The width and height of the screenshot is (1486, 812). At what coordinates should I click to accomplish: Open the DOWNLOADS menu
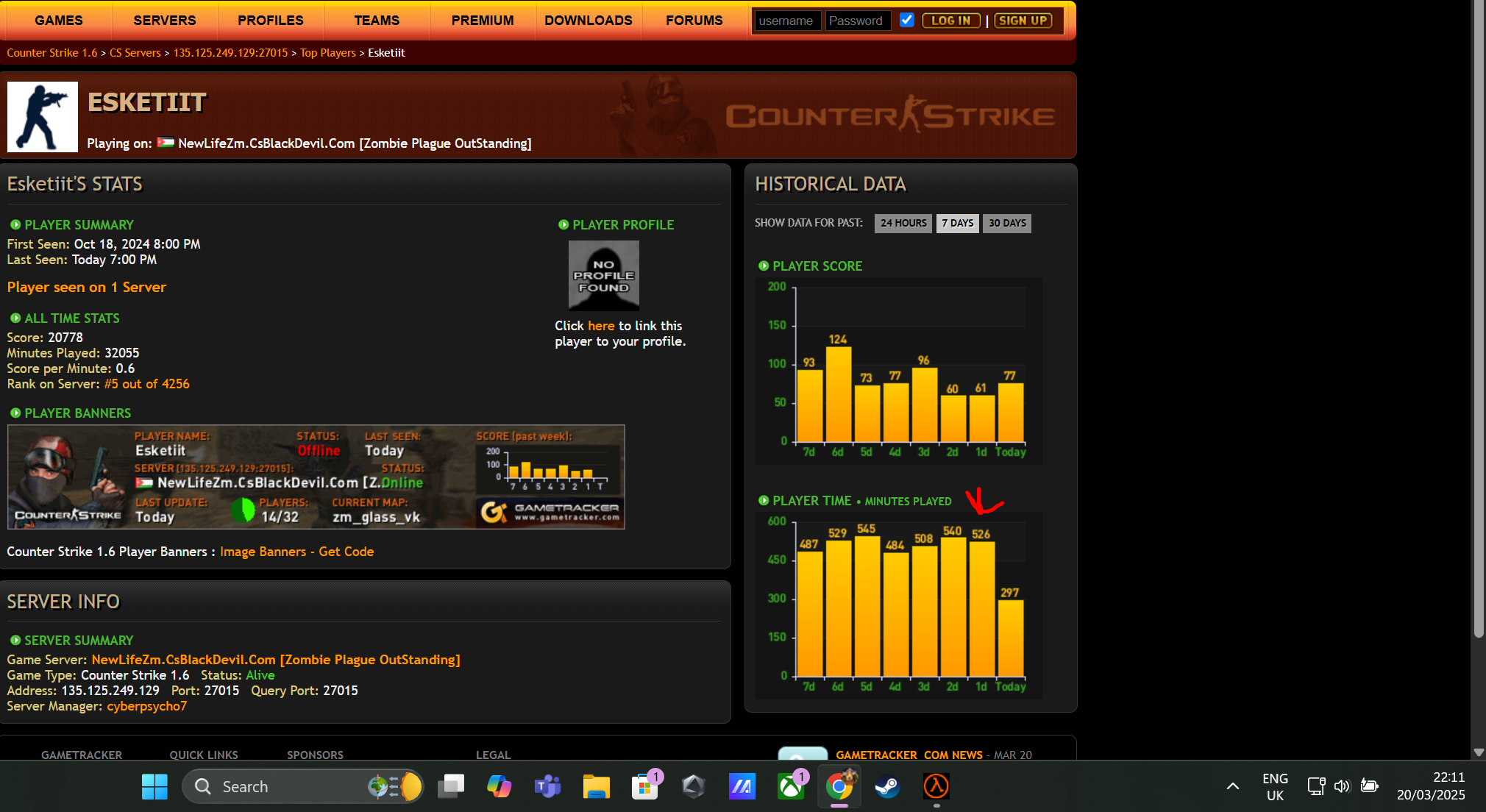pos(589,21)
